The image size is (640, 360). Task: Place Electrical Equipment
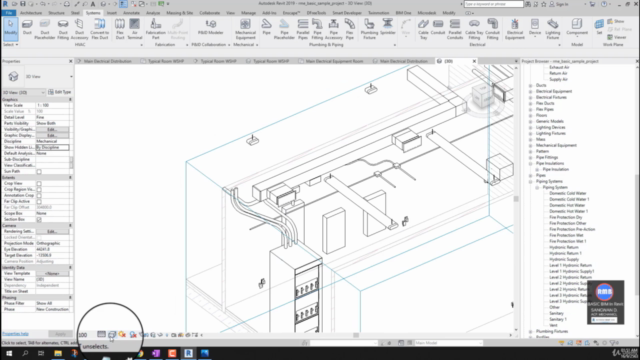515,29
